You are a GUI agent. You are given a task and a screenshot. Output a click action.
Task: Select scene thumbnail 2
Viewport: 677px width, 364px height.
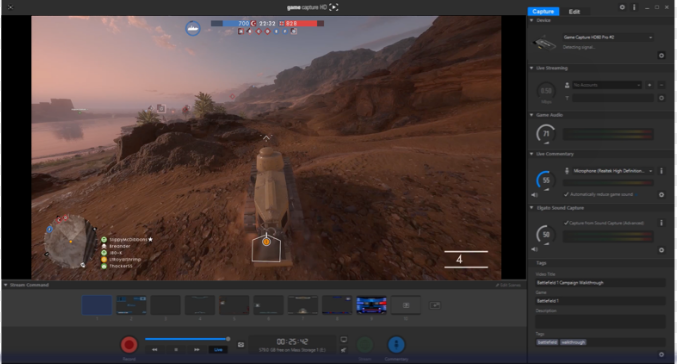(131, 305)
